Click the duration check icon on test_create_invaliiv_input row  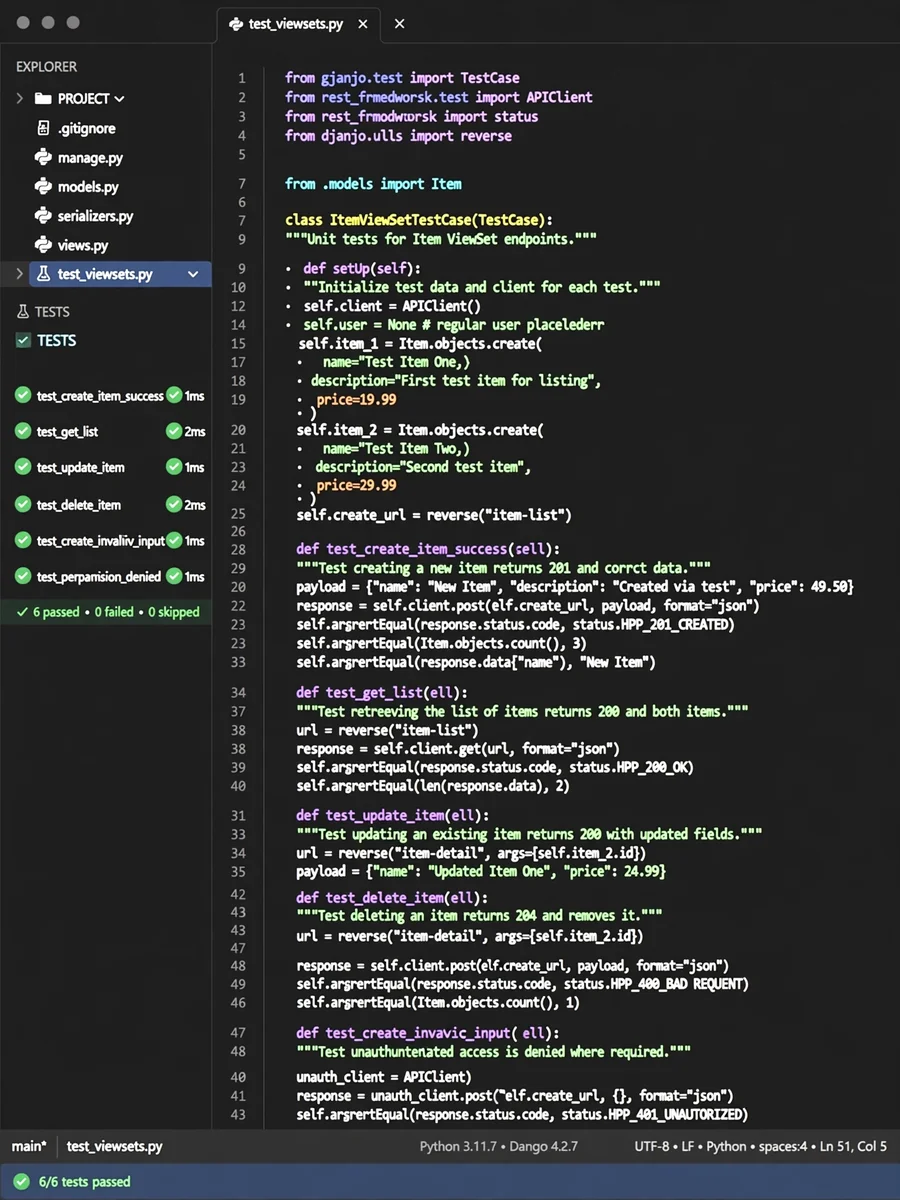point(174,541)
